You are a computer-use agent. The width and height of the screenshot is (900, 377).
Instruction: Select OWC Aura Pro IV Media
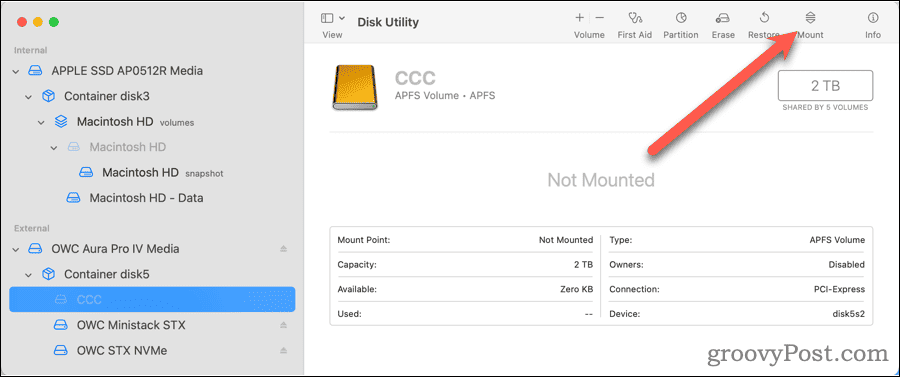point(115,248)
